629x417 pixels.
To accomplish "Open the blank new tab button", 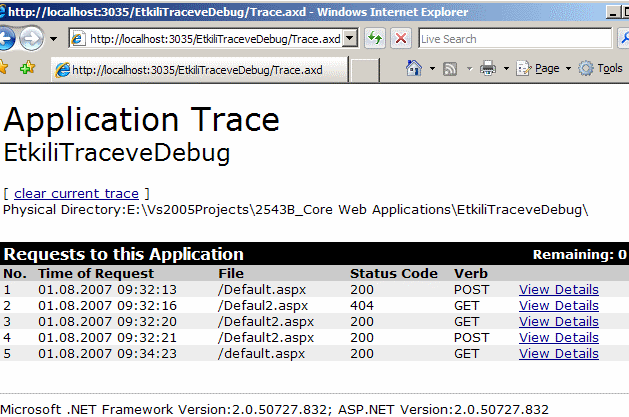I will point(364,70).
